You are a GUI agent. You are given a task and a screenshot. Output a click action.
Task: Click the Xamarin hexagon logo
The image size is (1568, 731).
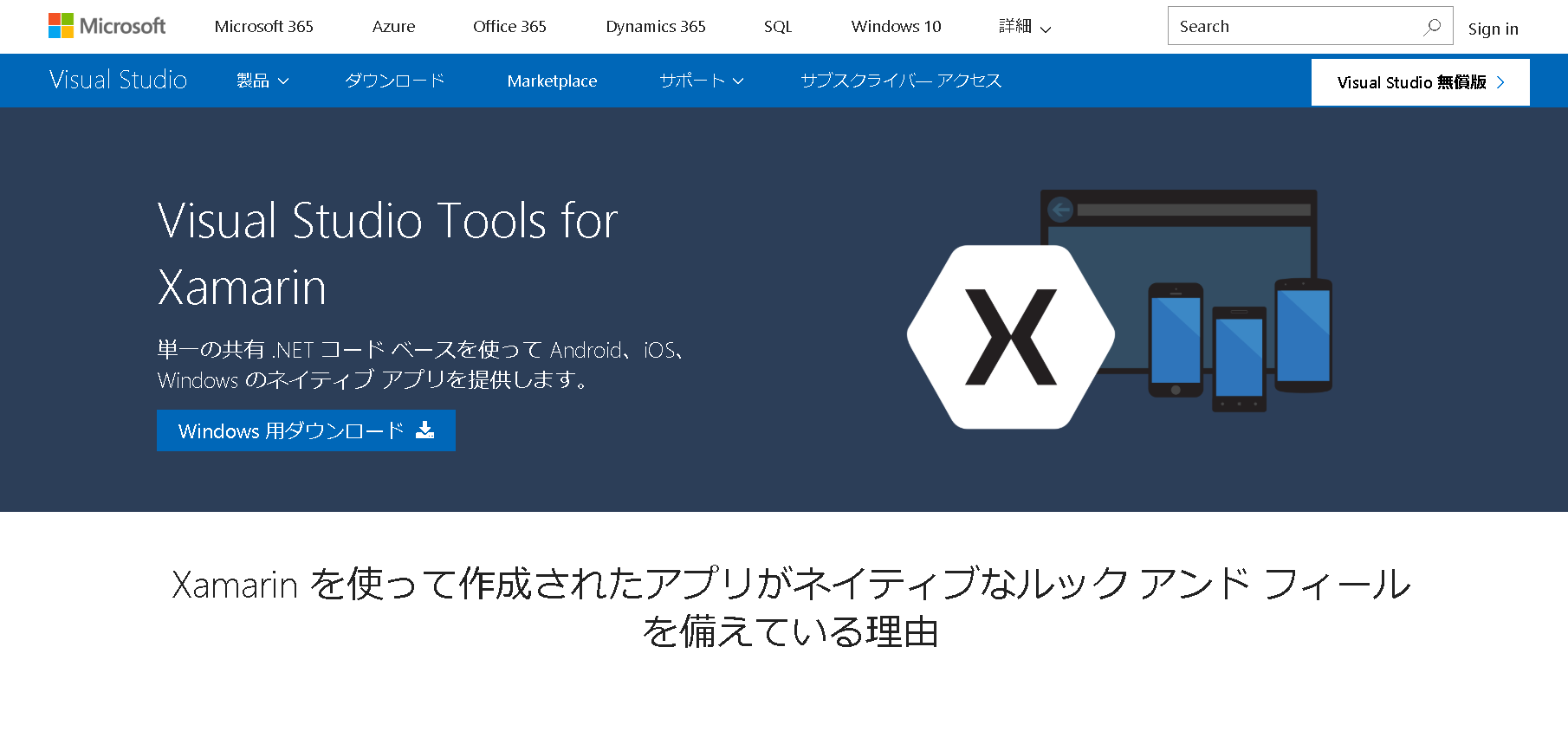pyautogui.click(x=1011, y=337)
